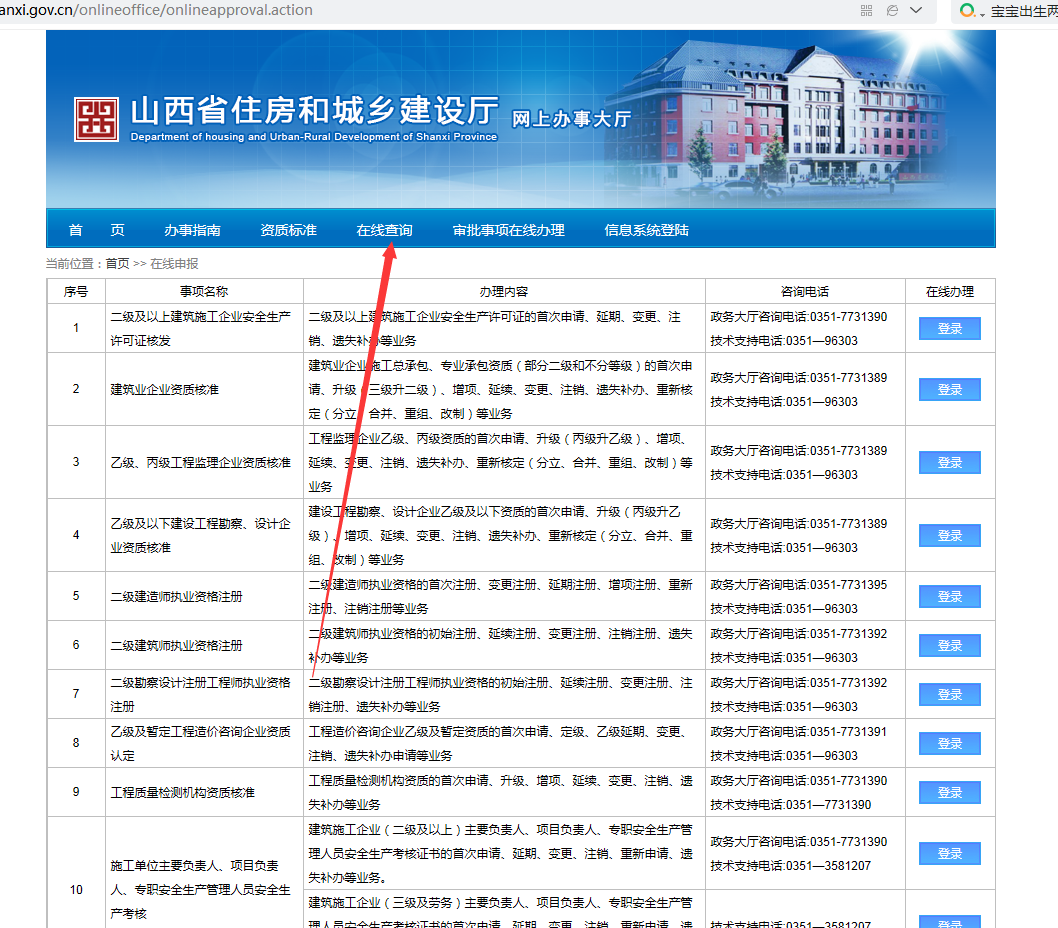This screenshot has width=1058, height=928.
Task: Select 在线查询 indicated by the red arrow
Action: [384, 229]
